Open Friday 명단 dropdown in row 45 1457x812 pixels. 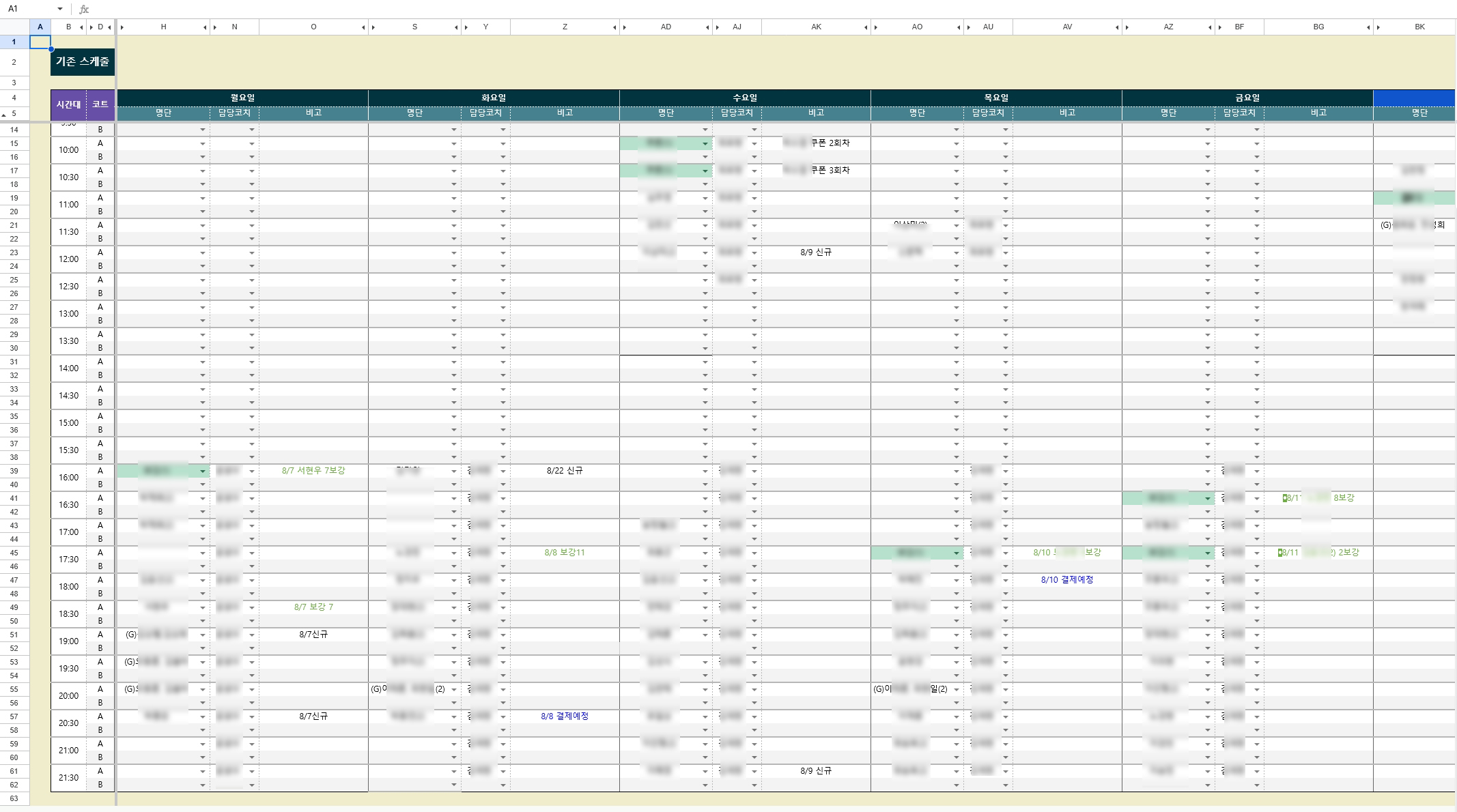click(x=1208, y=553)
